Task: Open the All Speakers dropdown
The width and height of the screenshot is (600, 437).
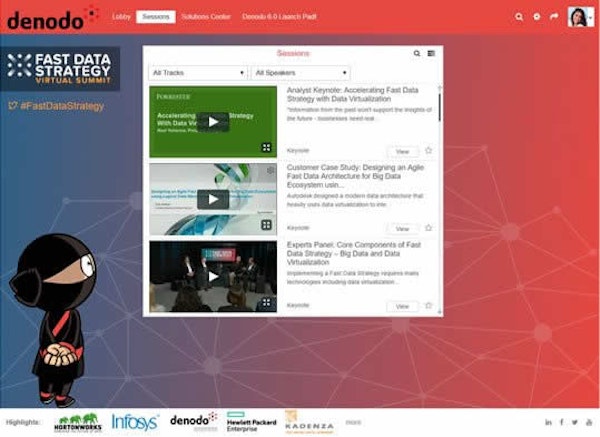Action: (300, 73)
